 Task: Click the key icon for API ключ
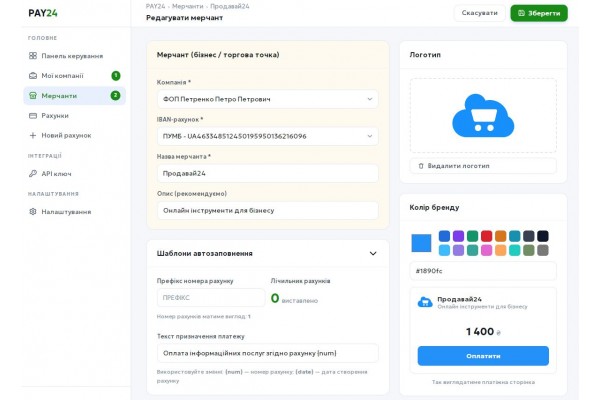(33, 174)
